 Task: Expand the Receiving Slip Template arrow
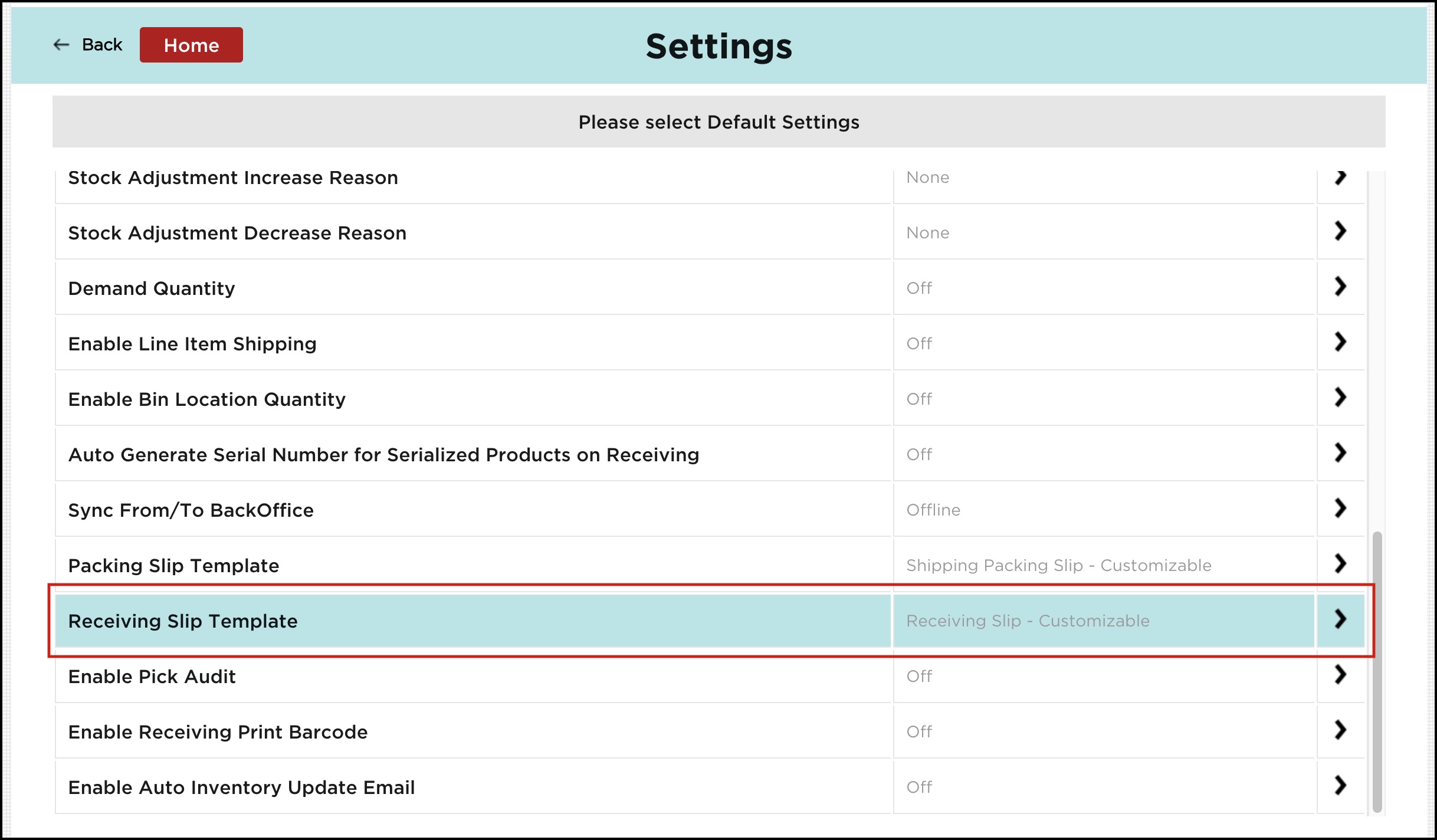click(1340, 620)
